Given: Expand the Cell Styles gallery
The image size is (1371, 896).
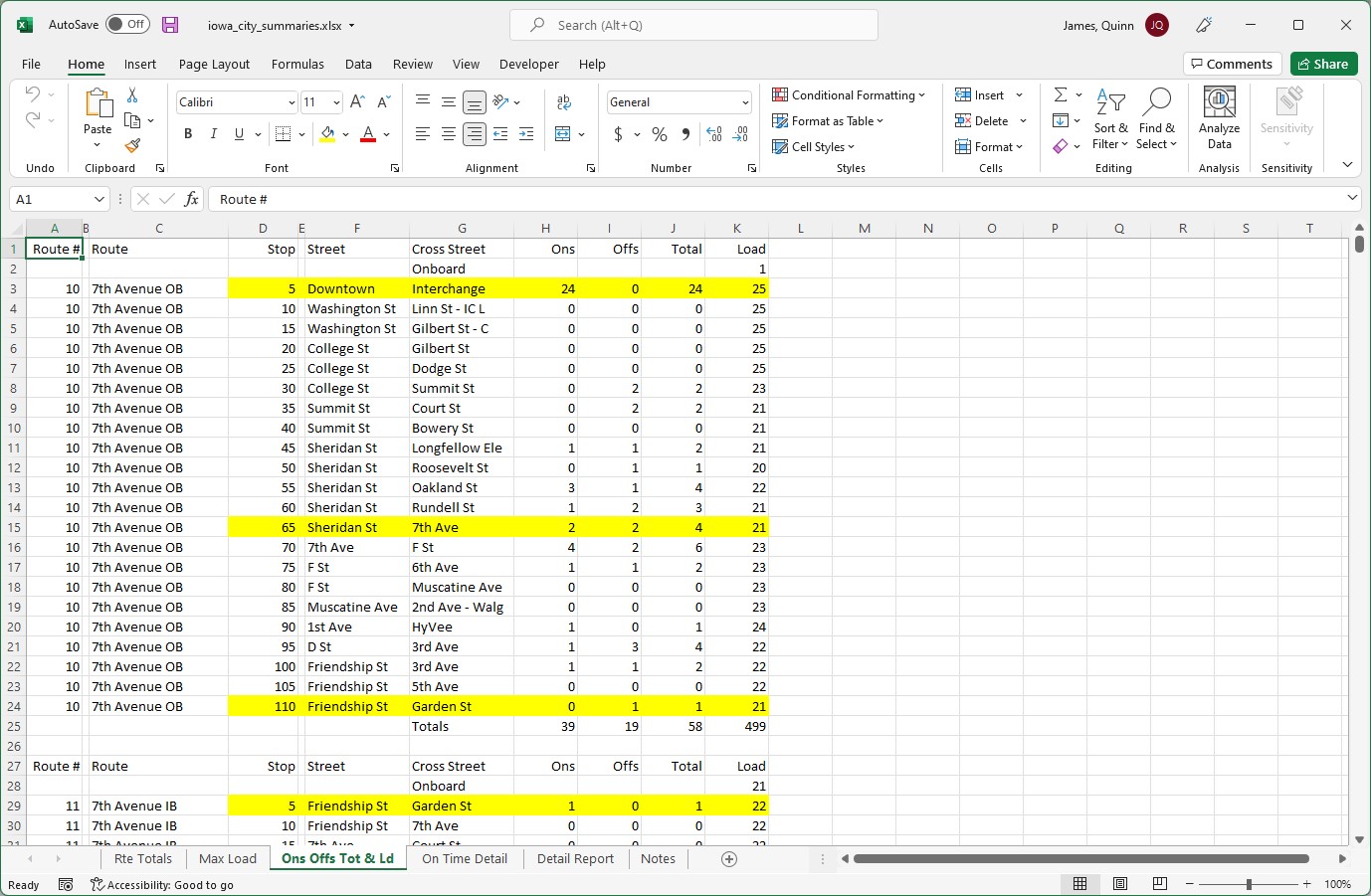Looking at the screenshot, I should (815, 146).
